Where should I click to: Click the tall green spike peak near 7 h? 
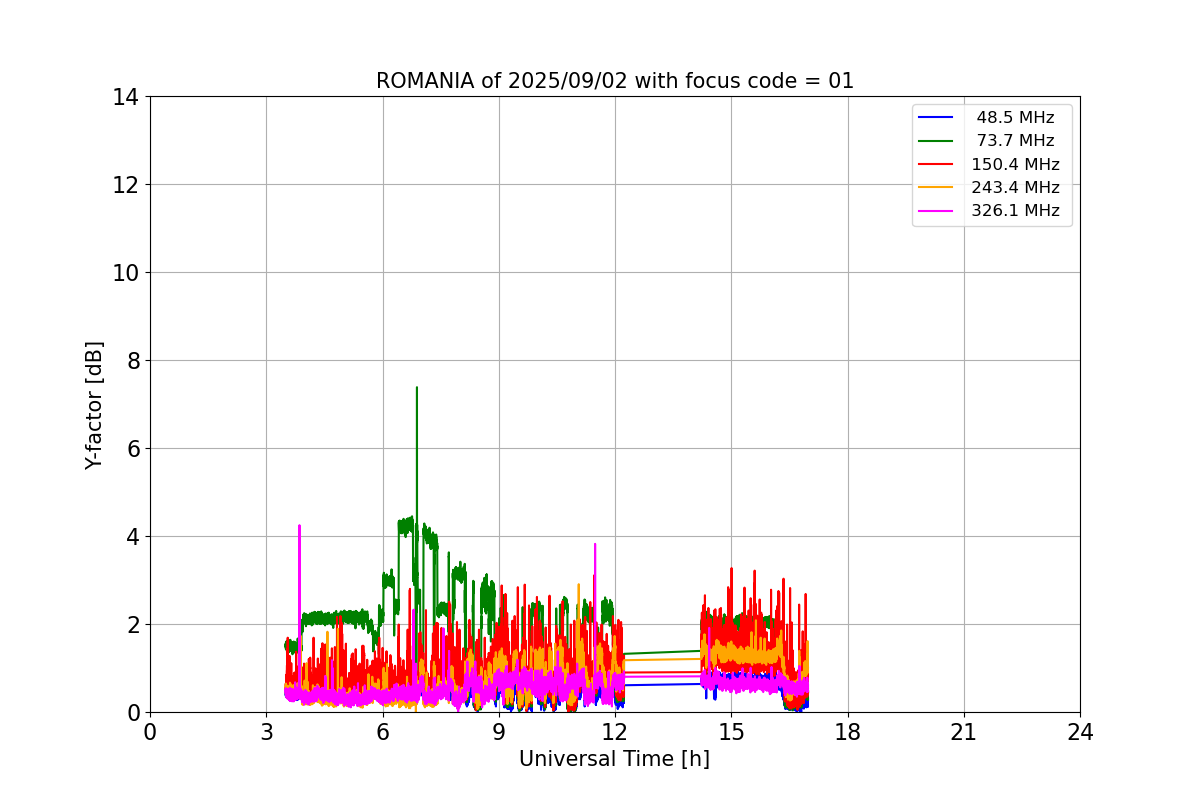417,388
